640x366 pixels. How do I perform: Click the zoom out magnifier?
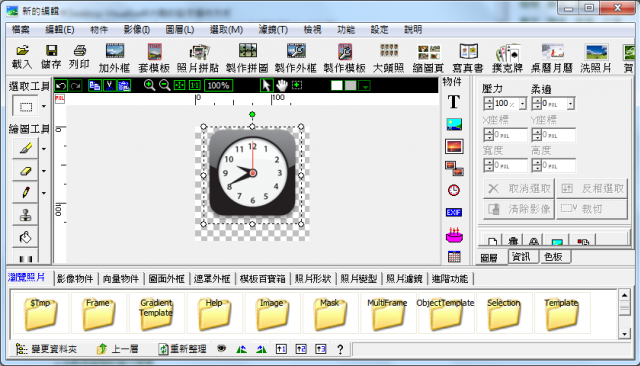[164, 85]
